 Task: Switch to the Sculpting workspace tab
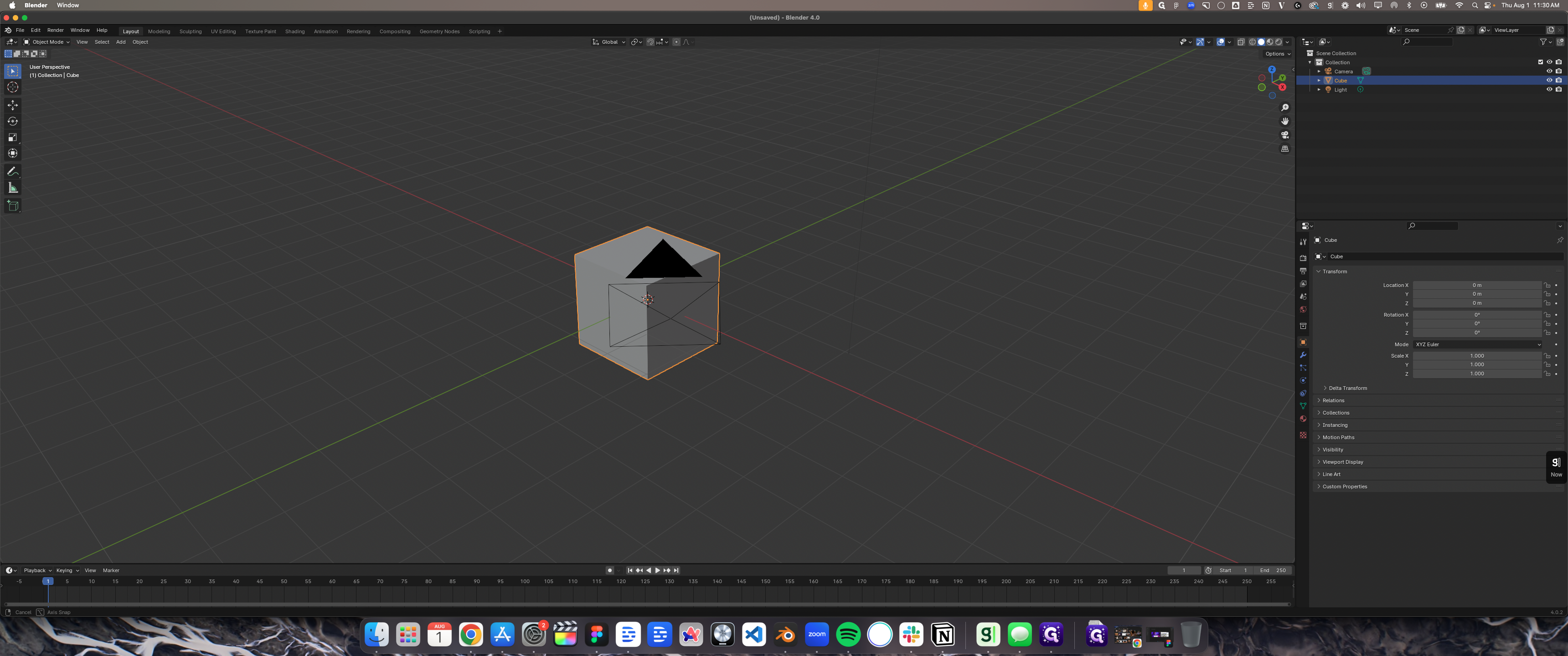[x=191, y=31]
